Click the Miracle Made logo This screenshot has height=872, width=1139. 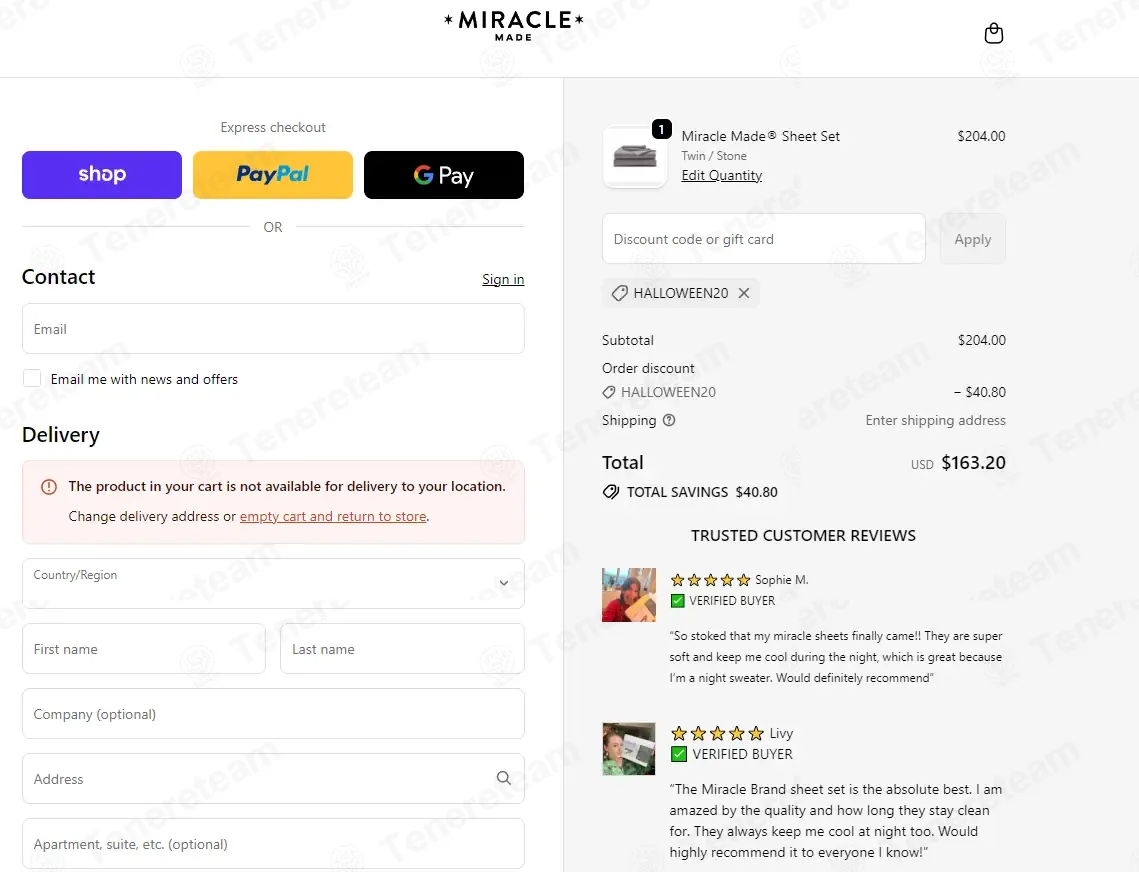coord(514,26)
